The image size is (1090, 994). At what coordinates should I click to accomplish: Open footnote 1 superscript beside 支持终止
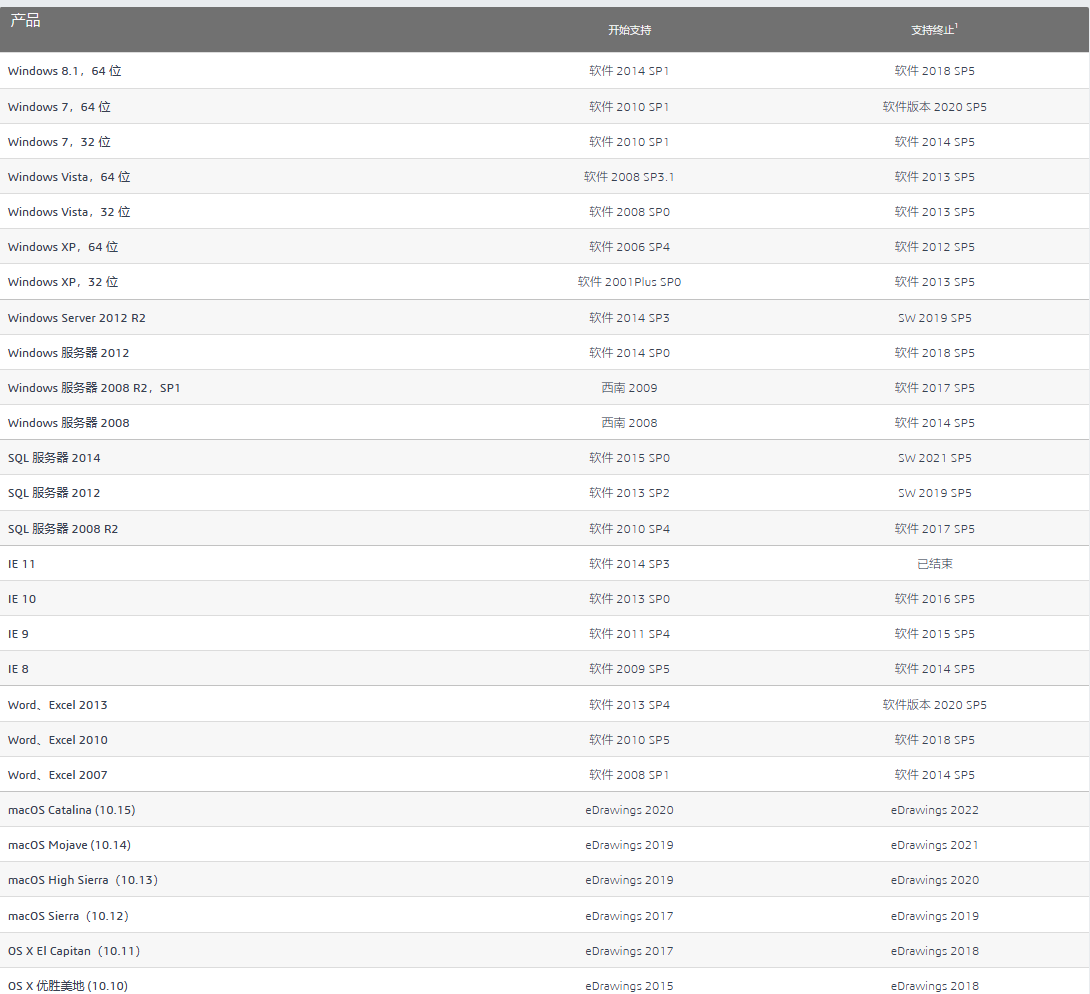tap(956, 26)
